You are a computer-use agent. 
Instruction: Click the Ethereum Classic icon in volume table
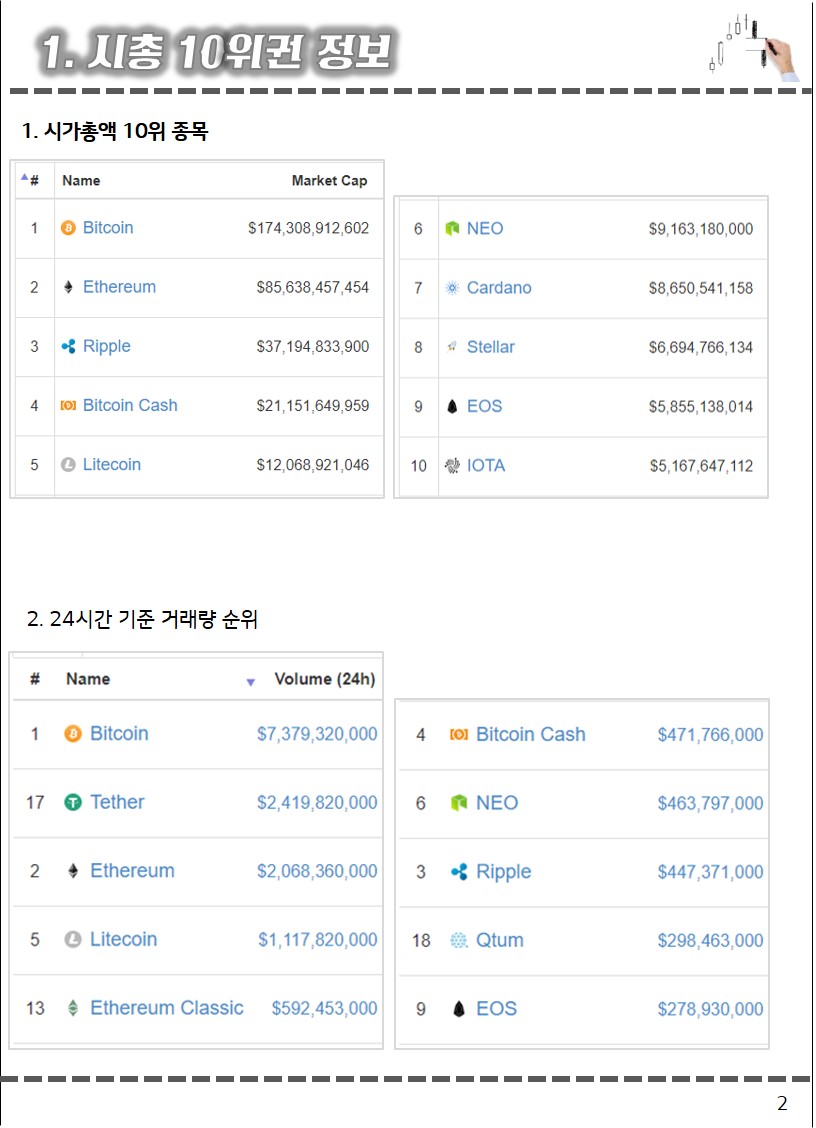73,1008
